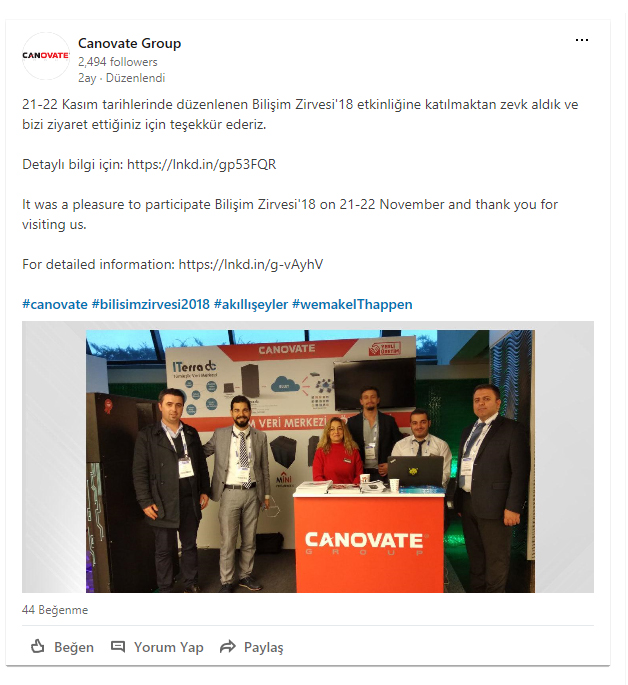The height and width of the screenshot is (685, 628).
Task: Click the thumbs-up Beğen icon
Action: click(x=38, y=646)
